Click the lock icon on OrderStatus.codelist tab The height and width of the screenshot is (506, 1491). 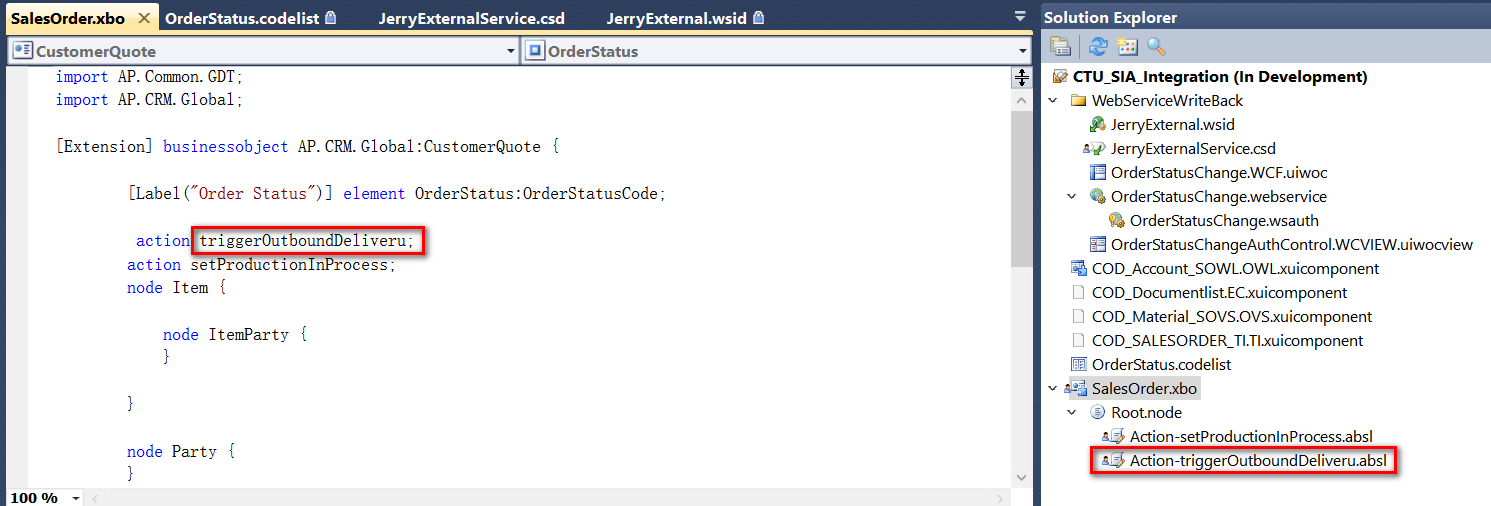tap(331, 18)
